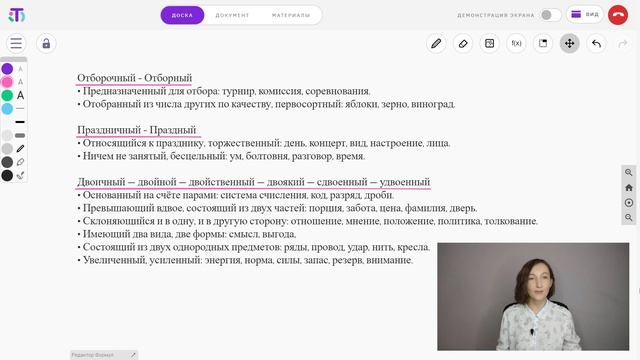This screenshot has width=640, height=360.
Task: Select the pencil drawing tool in top toolbar
Action: (436, 43)
